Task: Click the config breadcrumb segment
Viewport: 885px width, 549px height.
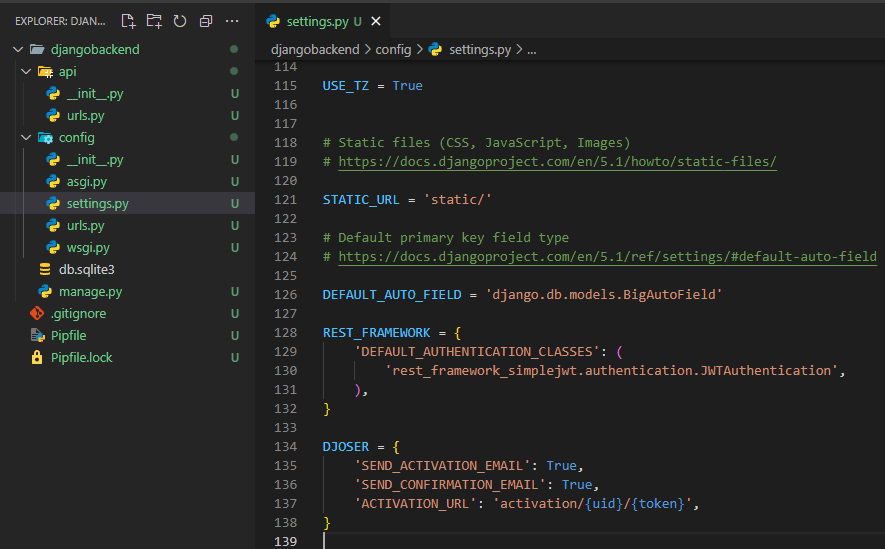Action: [x=393, y=49]
